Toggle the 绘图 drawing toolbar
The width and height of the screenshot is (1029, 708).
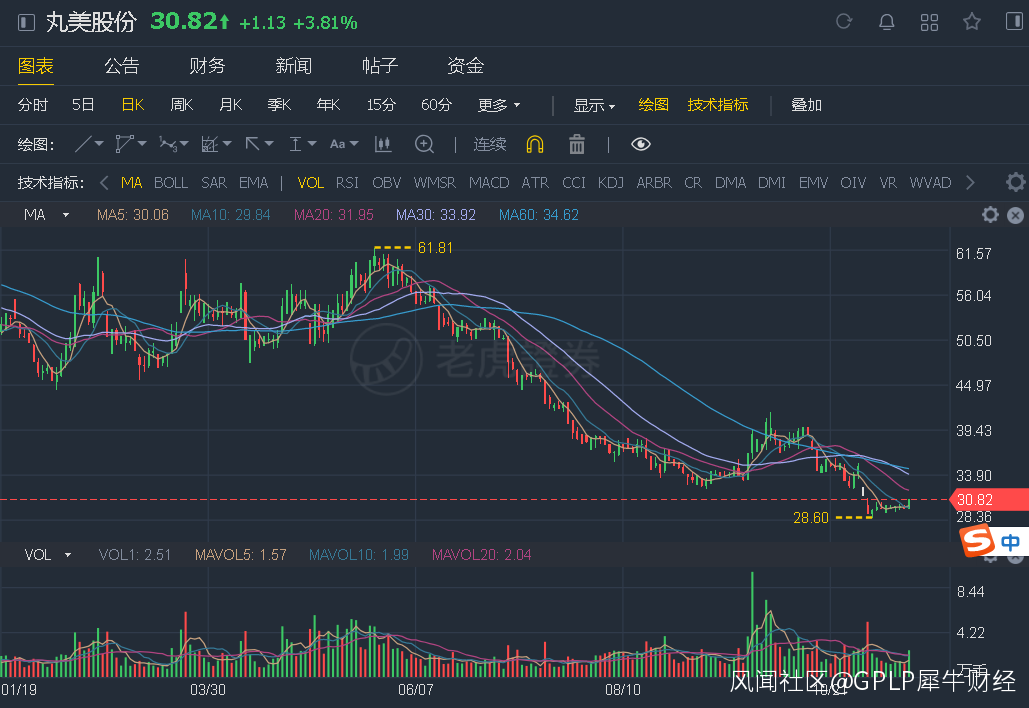point(653,105)
